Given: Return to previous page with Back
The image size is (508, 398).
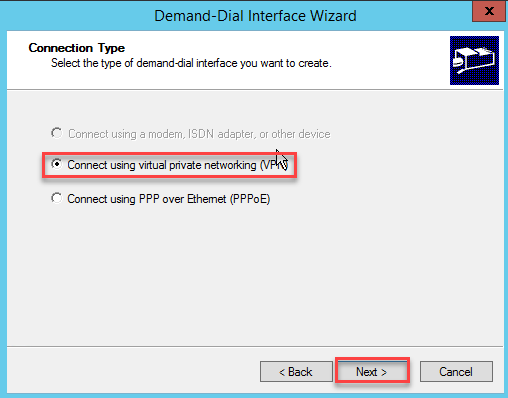Looking at the screenshot, I should pyautogui.click(x=296, y=371).
